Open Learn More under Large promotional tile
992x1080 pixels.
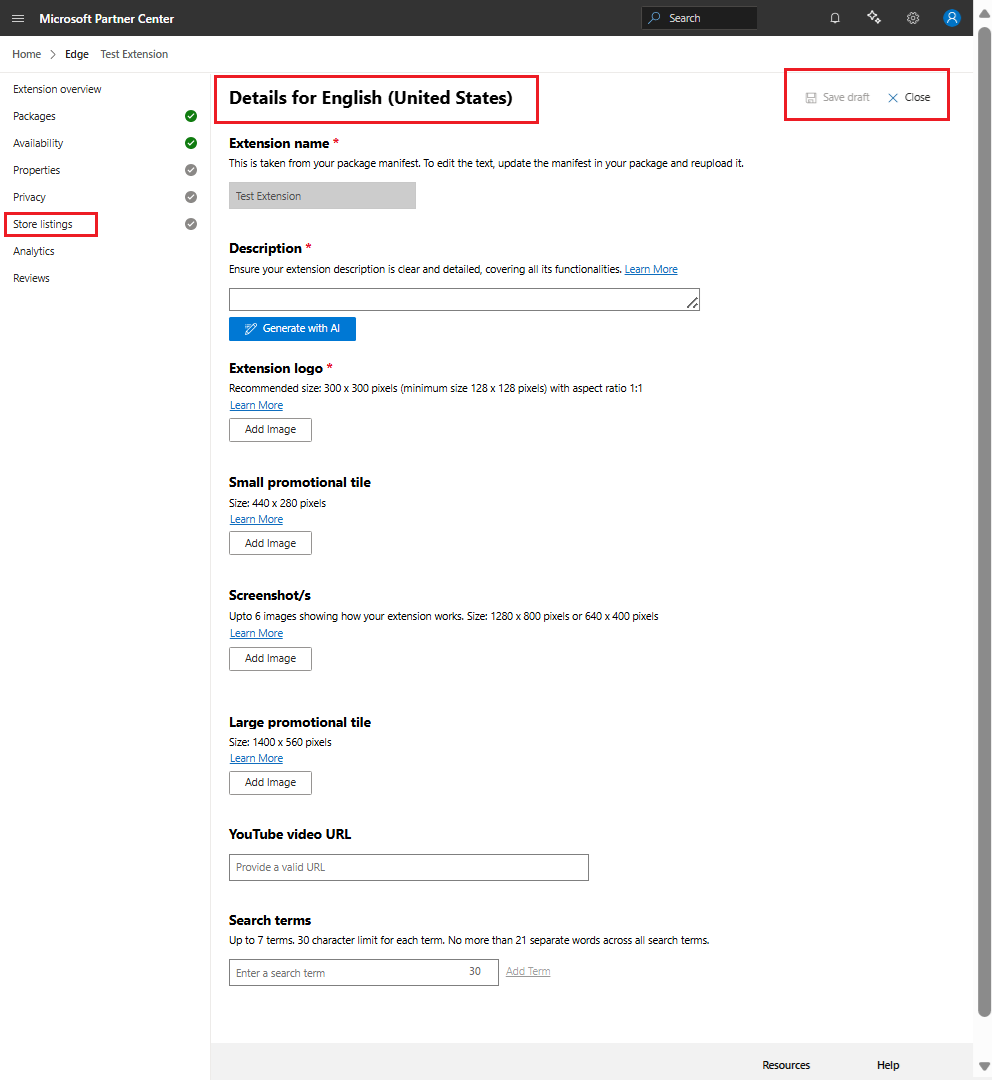pos(256,758)
